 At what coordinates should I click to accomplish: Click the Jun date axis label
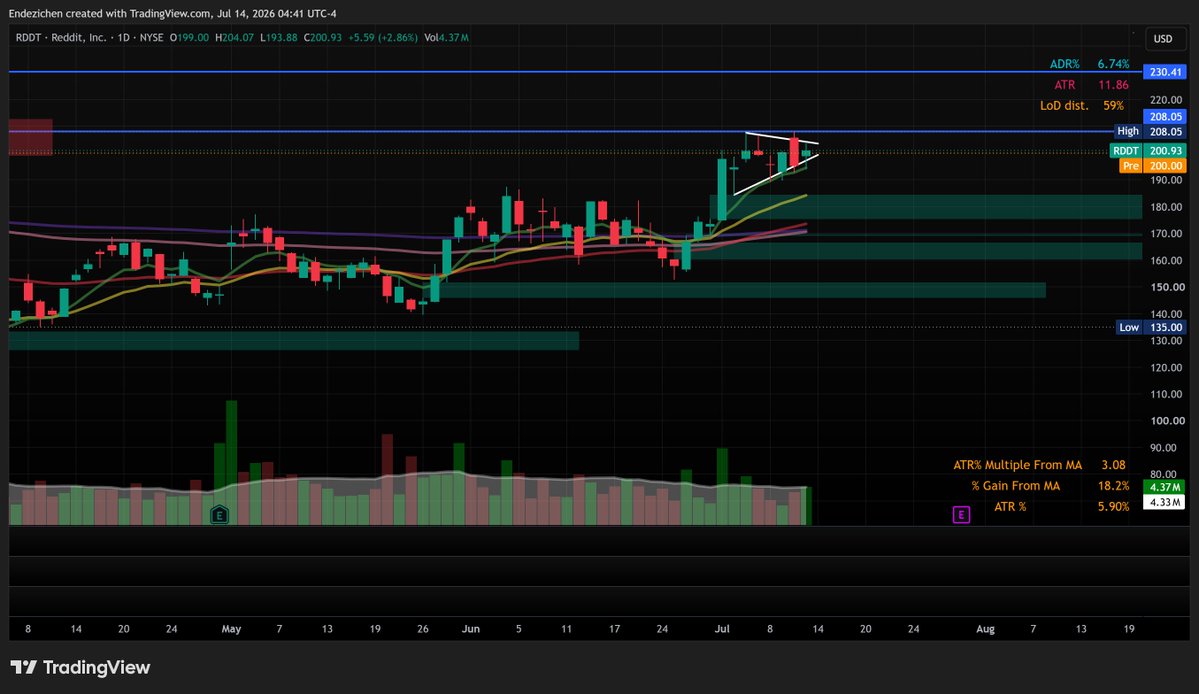point(471,629)
